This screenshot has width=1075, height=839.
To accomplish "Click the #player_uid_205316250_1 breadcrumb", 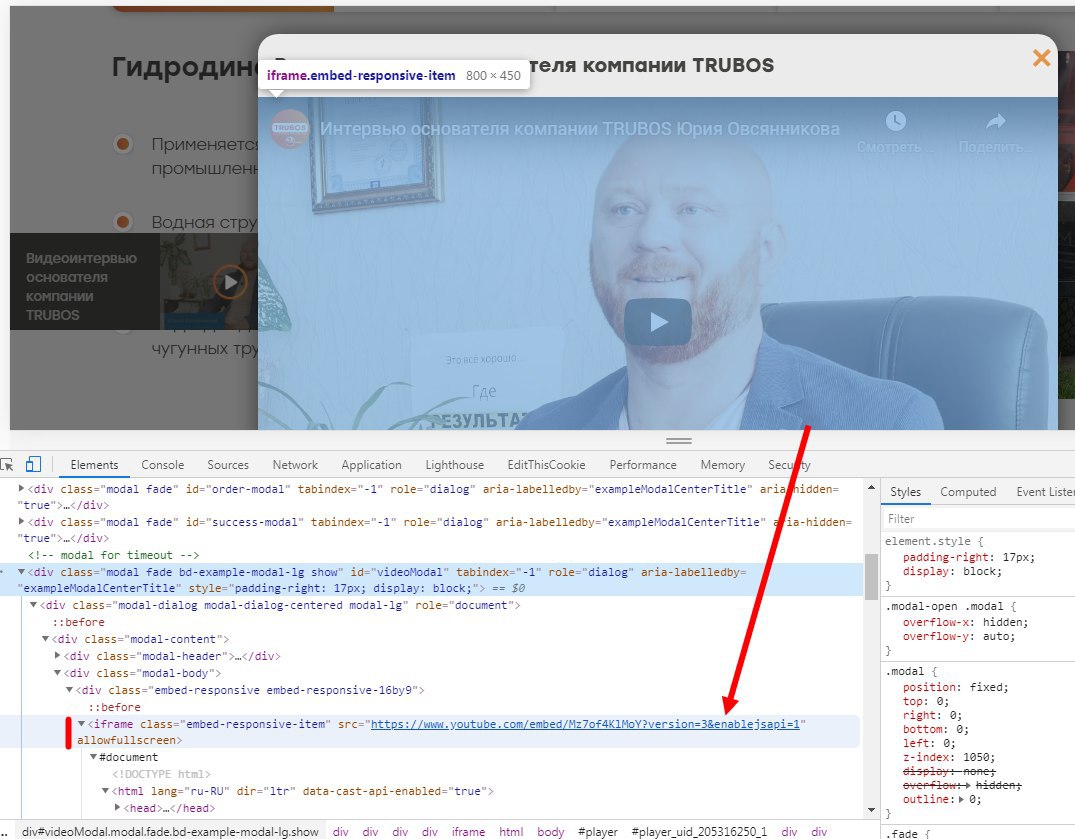I will coord(699,831).
